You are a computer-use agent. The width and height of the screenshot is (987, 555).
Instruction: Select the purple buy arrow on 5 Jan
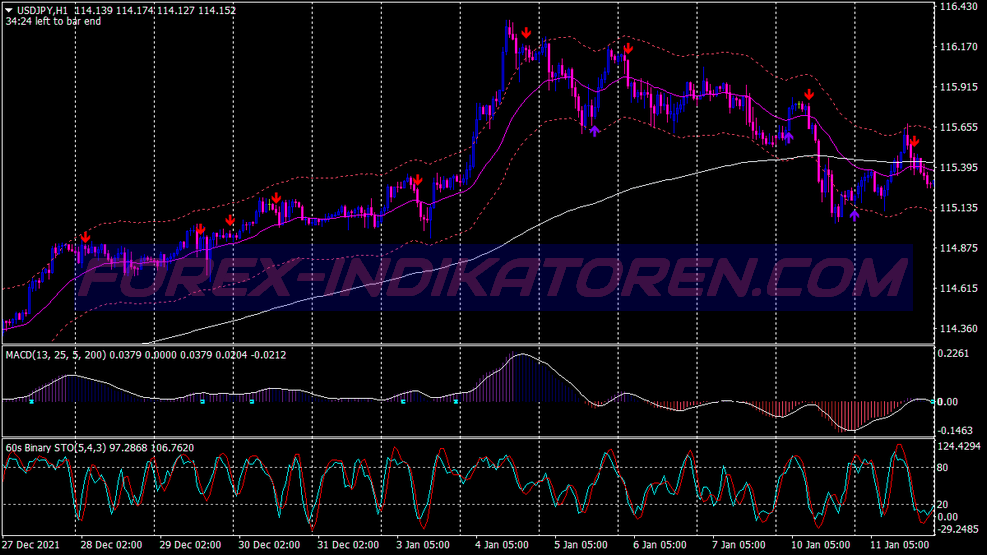[594, 131]
